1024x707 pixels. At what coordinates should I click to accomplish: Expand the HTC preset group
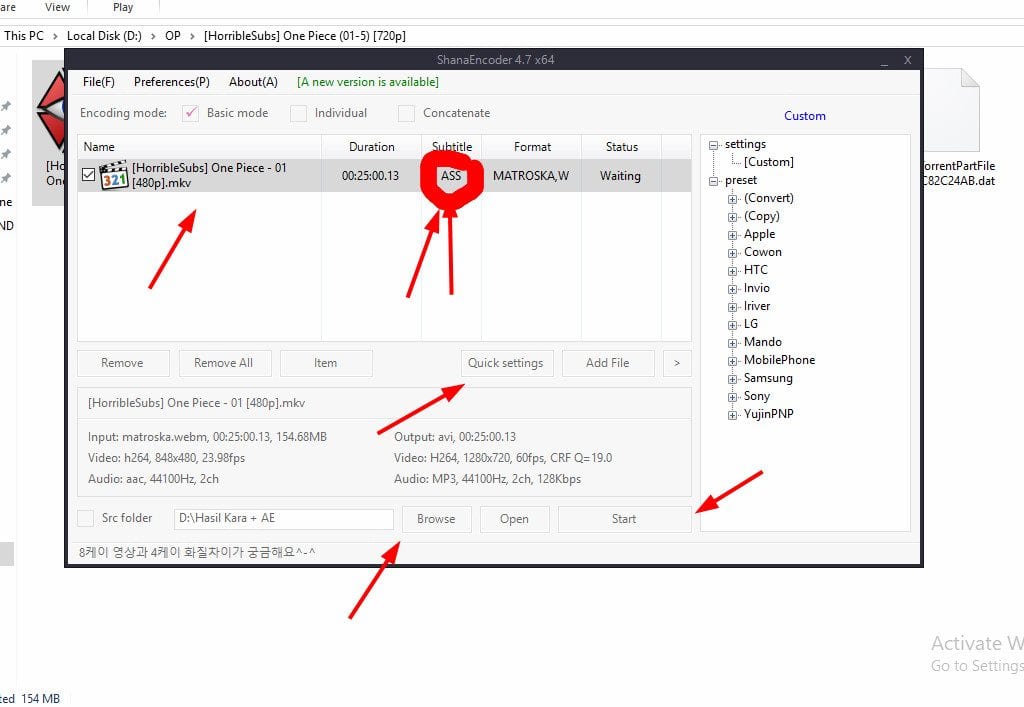[732, 271]
